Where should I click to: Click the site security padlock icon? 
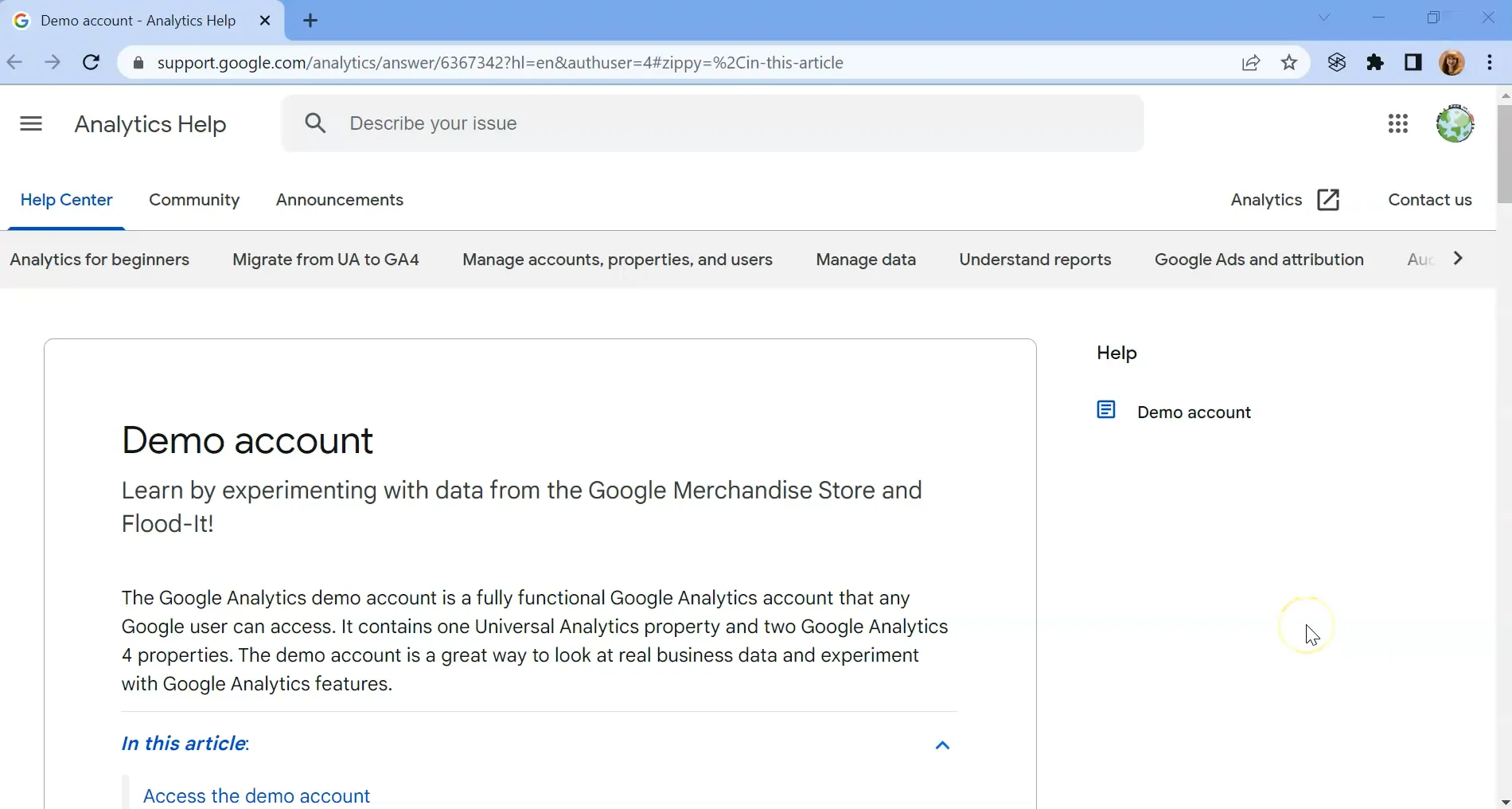[138, 62]
